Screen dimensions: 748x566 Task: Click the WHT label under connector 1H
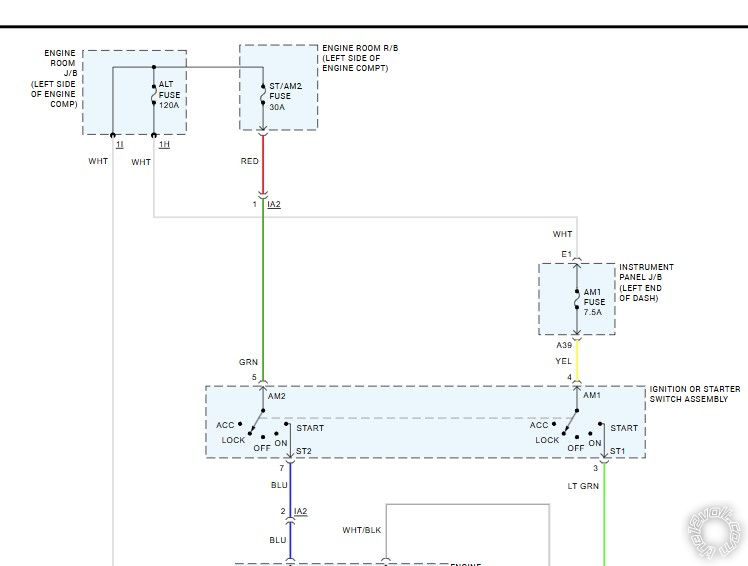(x=141, y=162)
